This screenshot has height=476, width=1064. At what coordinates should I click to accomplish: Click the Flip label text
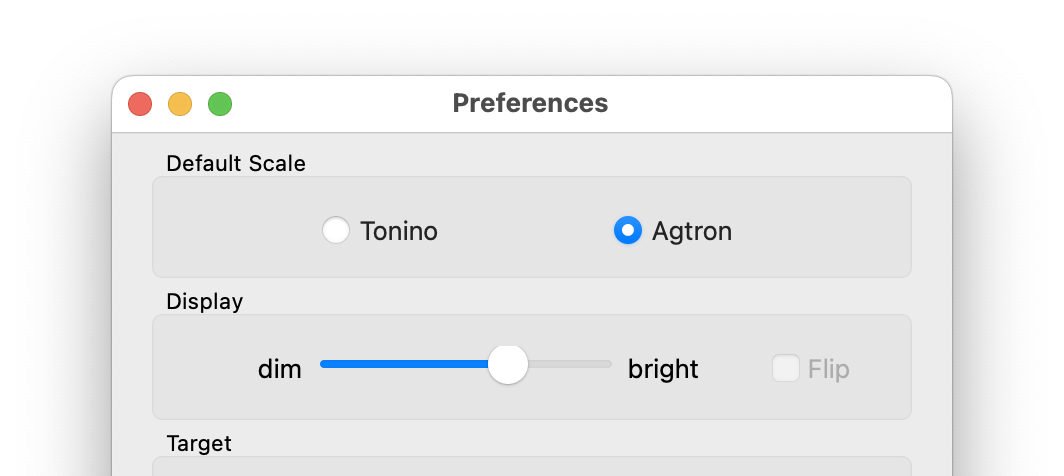click(829, 369)
